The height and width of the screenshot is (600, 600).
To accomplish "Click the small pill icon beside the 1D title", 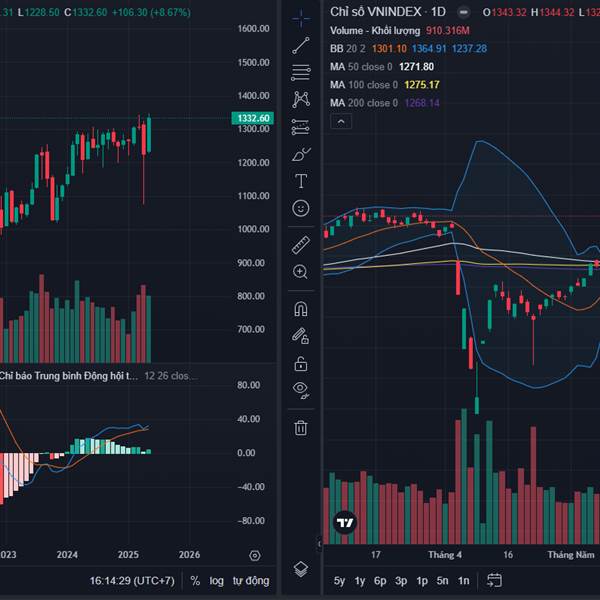I will pos(463,12).
